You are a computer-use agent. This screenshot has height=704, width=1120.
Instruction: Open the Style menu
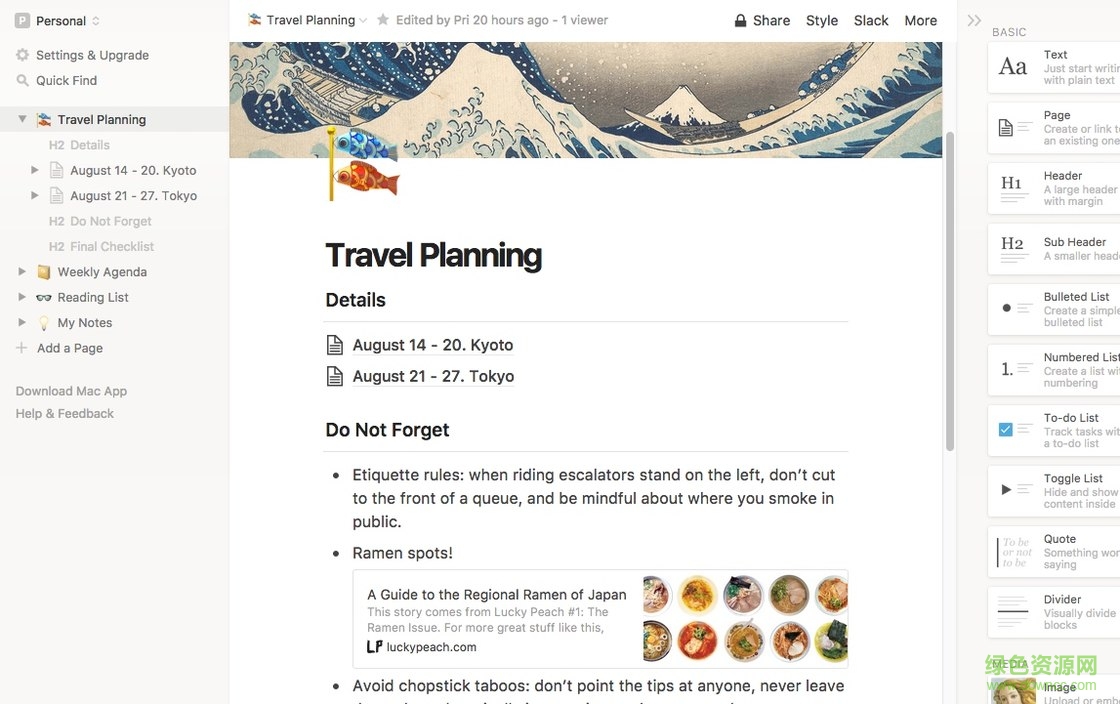click(x=822, y=20)
